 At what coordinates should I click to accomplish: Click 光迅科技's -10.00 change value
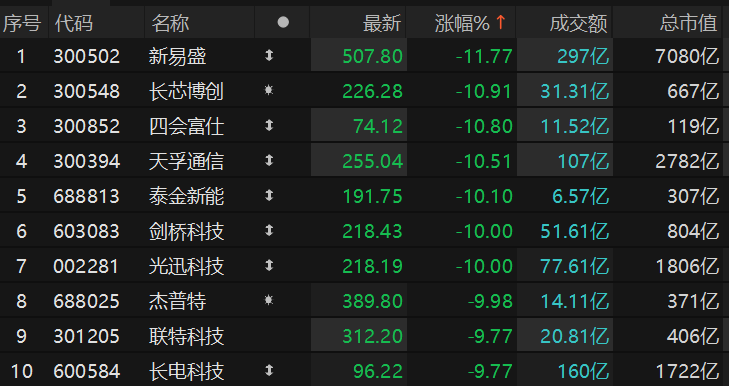(x=484, y=266)
